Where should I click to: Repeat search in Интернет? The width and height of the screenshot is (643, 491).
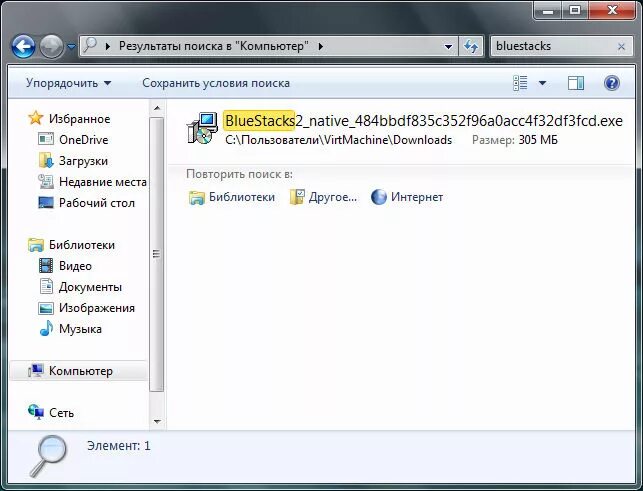click(x=417, y=197)
